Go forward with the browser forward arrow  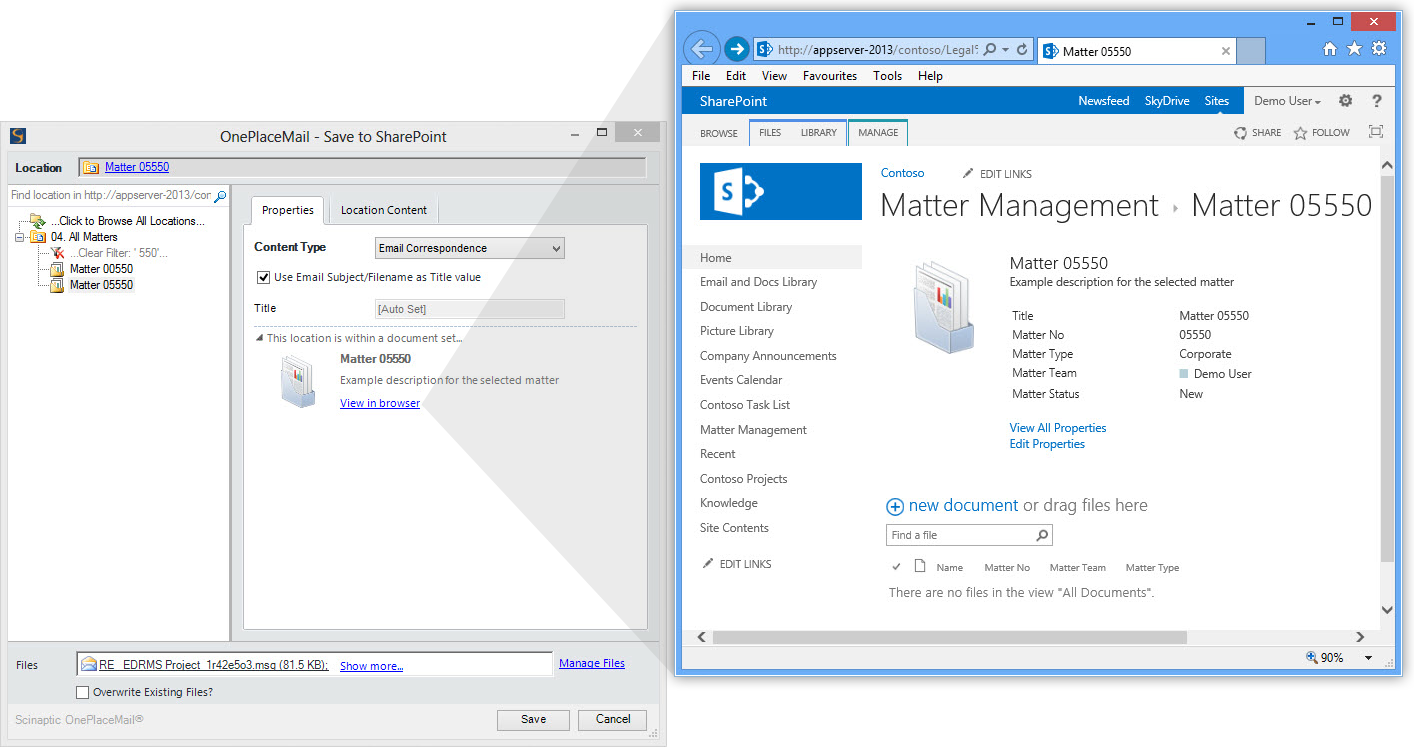[x=737, y=49]
